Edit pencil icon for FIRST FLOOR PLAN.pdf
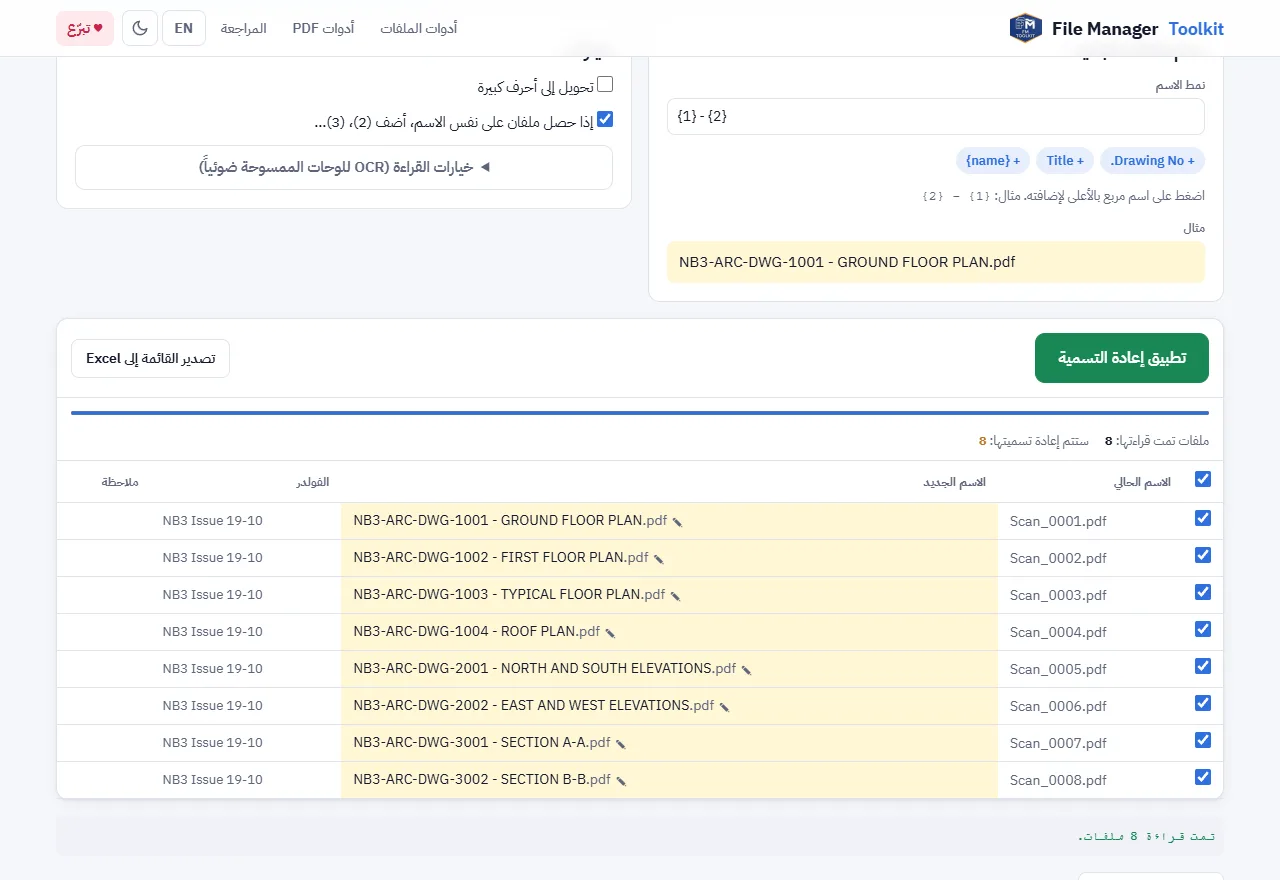This screenshot has height=880, width=1280. [x=658, y=559]
